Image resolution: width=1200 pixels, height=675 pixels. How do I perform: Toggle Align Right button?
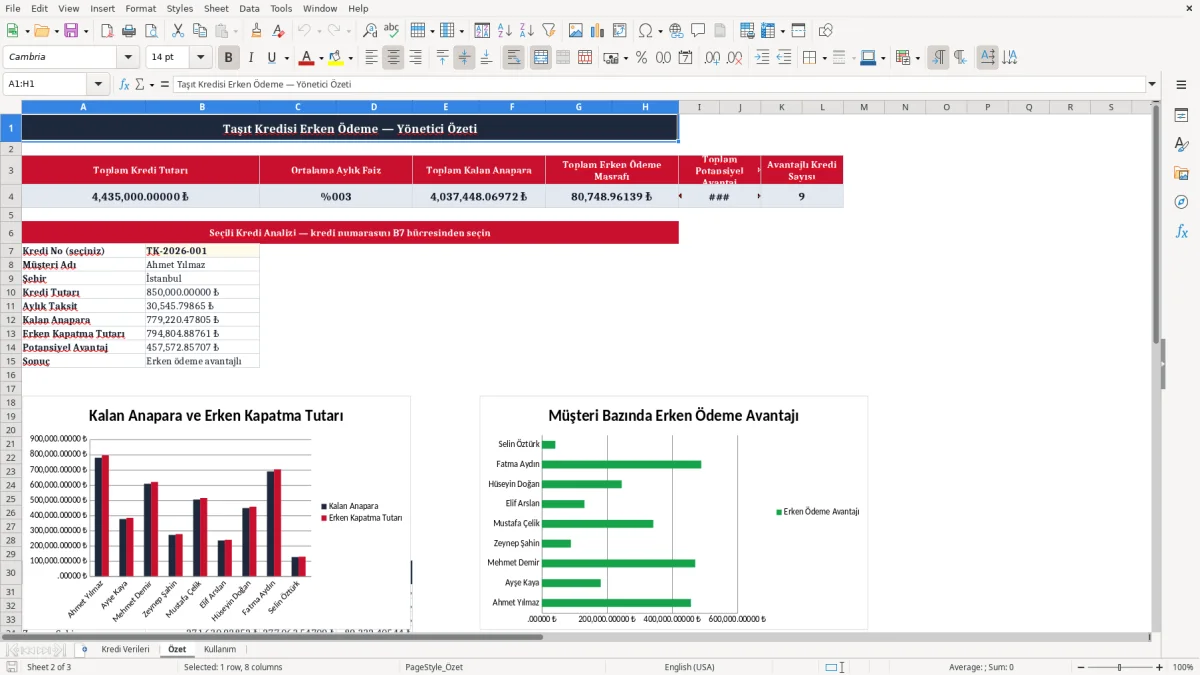tap(415, 58)
